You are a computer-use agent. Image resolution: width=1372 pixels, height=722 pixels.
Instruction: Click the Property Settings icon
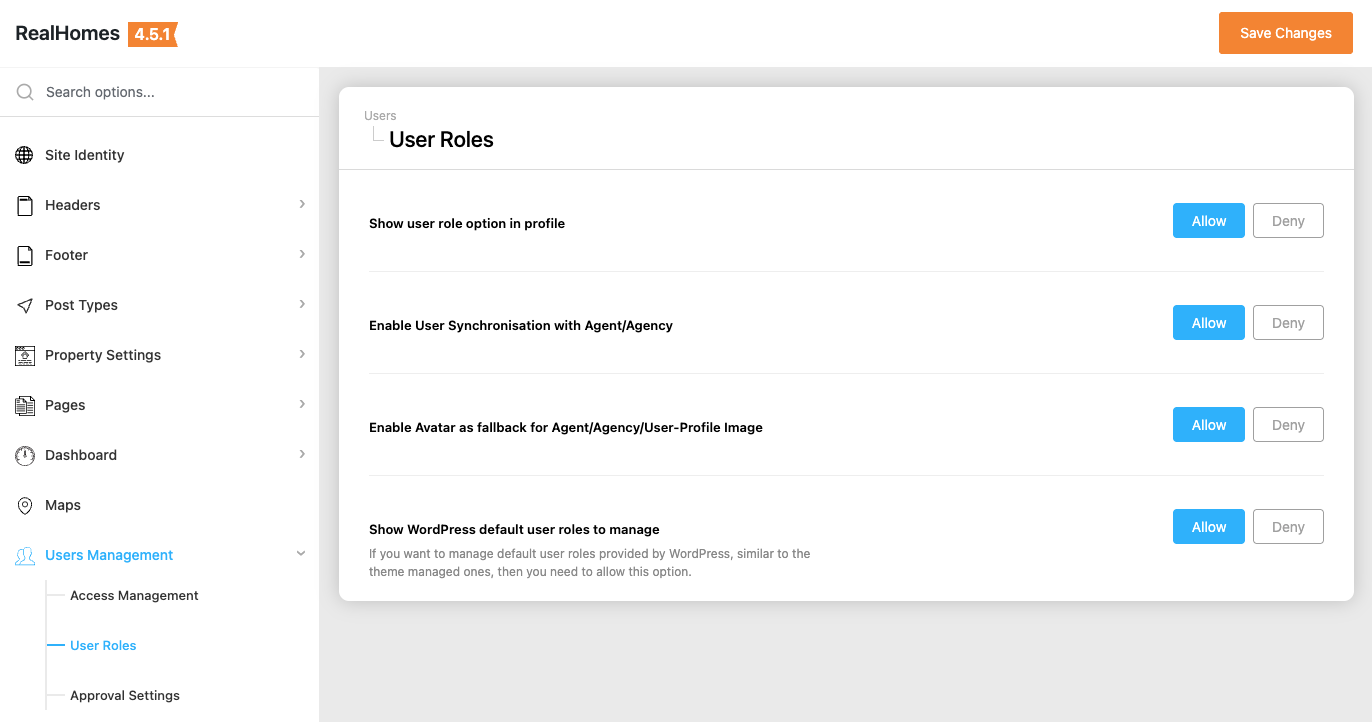click(25, 355)
